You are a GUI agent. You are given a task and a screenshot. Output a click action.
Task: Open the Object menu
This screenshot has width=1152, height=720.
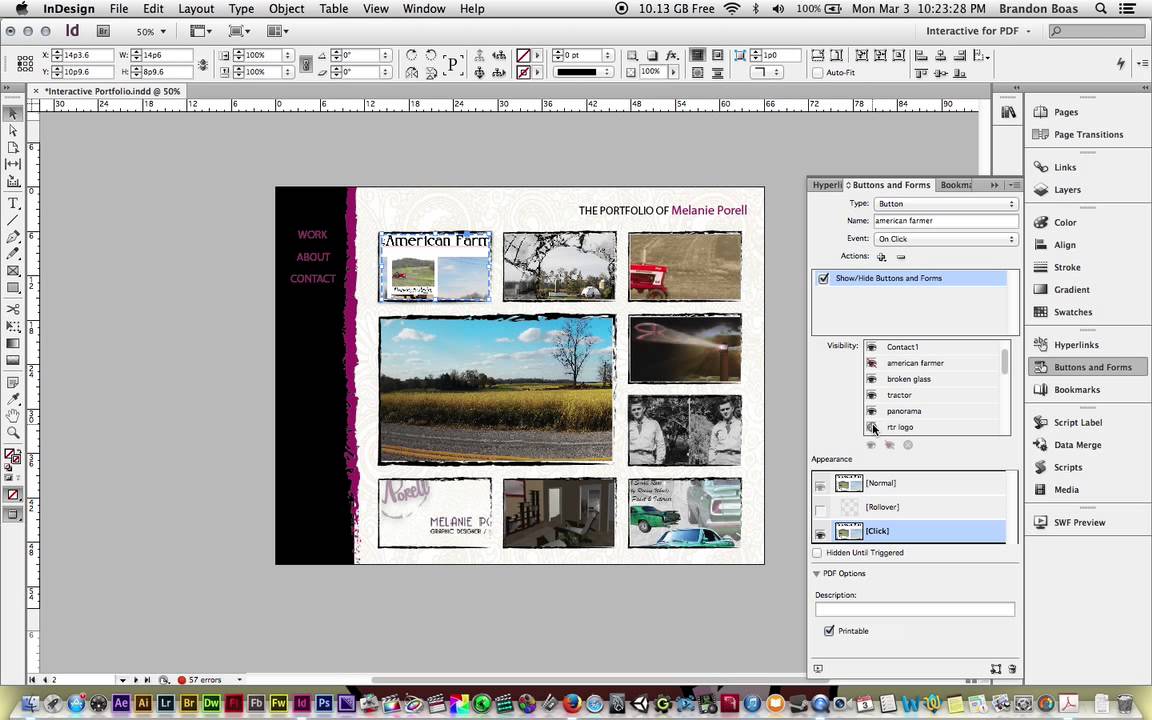pyautogui.click(x=287, y=9)
